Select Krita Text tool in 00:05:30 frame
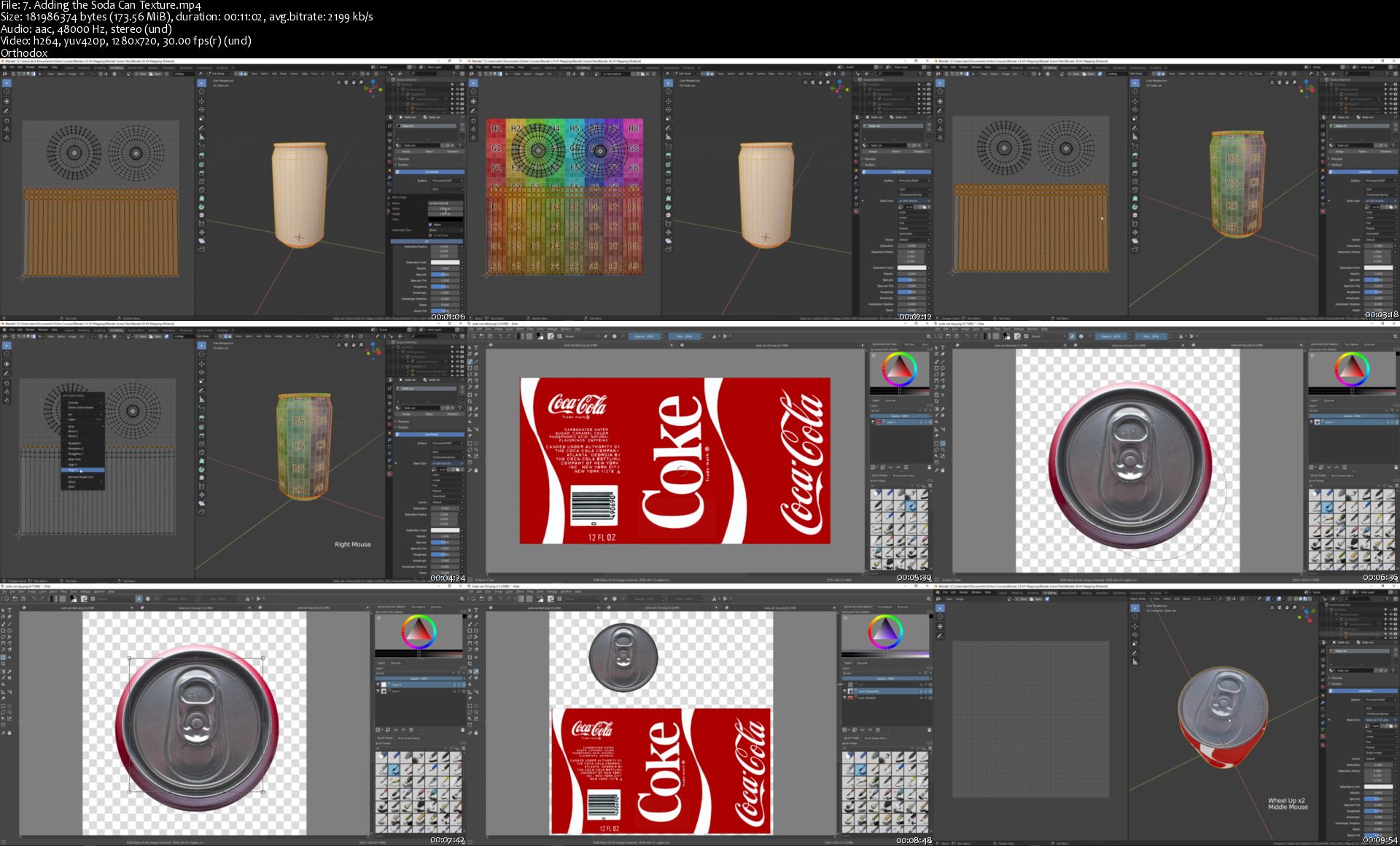Image resolution: width=1400 pixels, height=846 pixels. (x=476, y=347)
